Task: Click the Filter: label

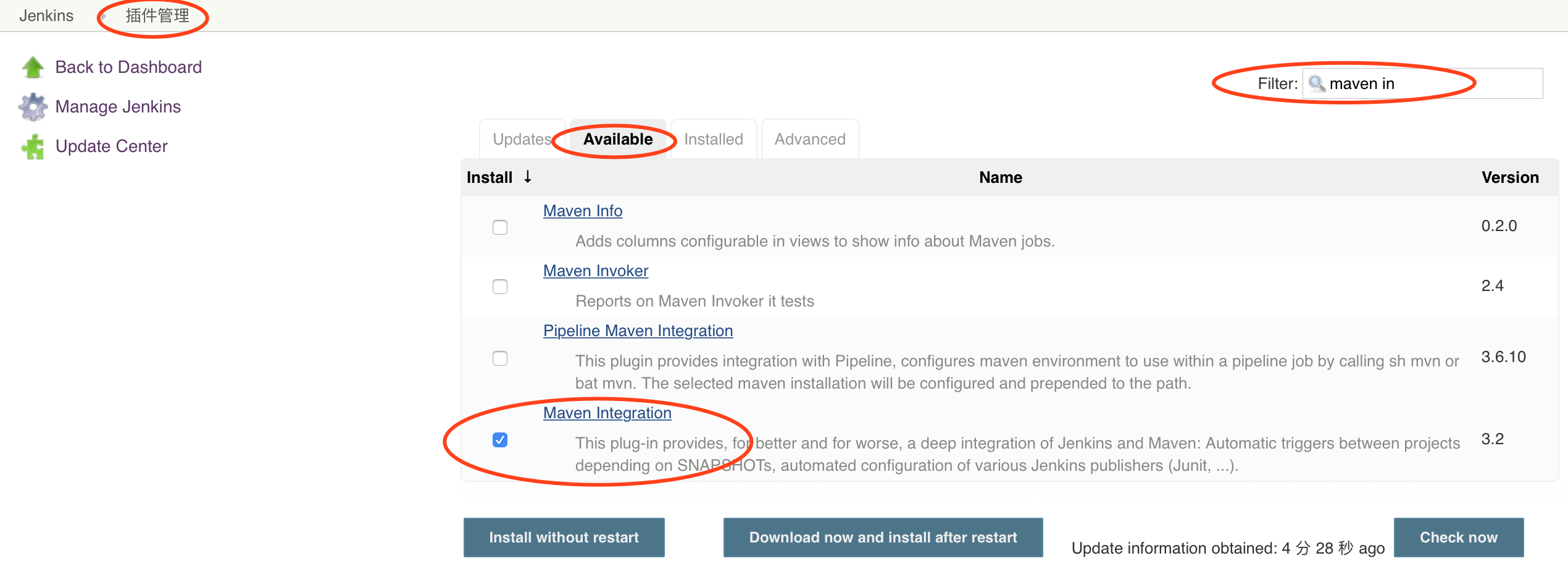Action: [x=1278, y=83]
